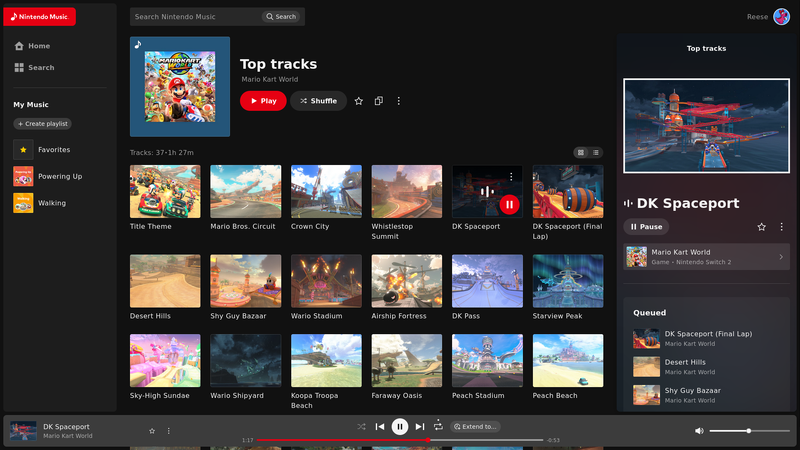Select the DK Pass track

487,281
